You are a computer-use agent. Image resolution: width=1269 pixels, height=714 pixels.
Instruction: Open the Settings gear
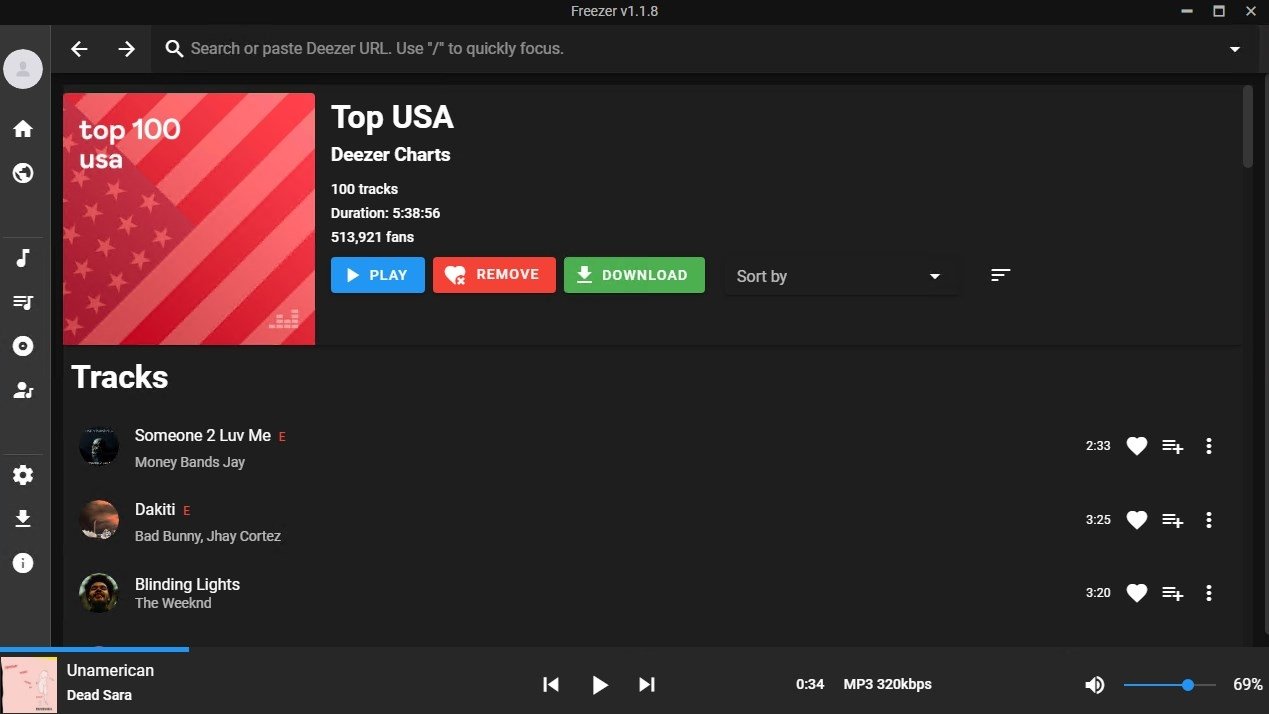(x=23, y=475)
